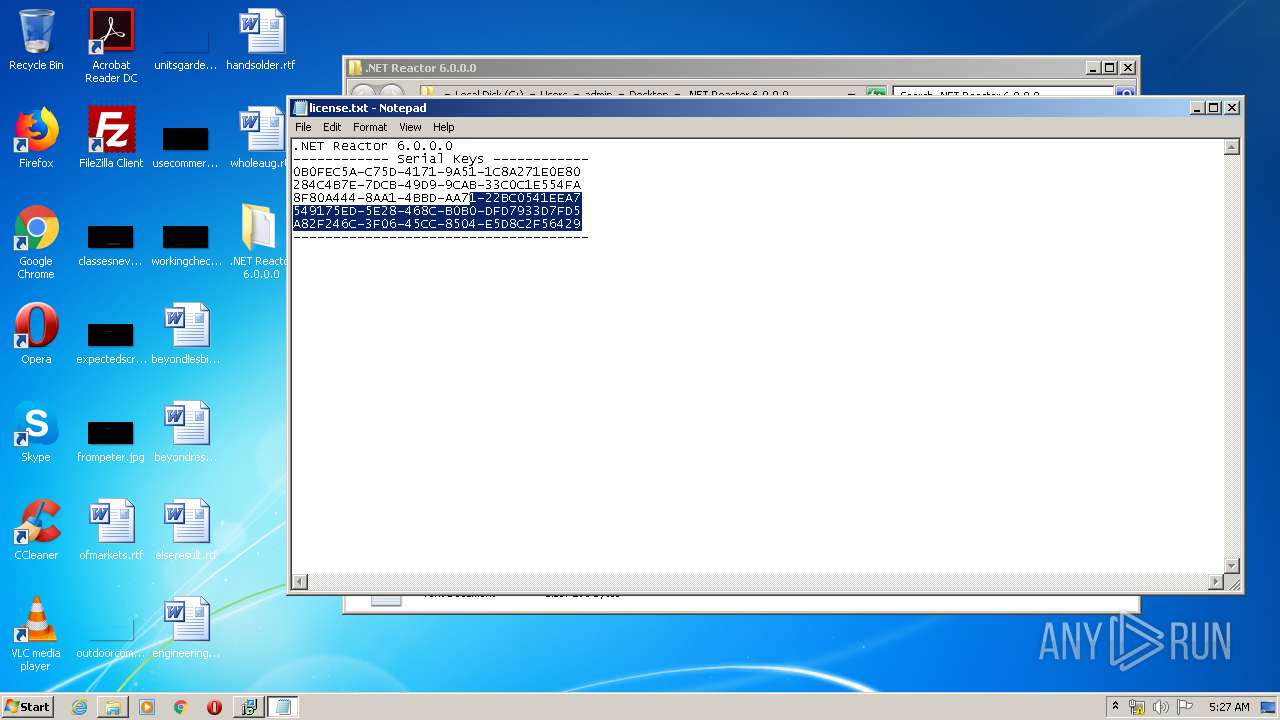Select the wholeaug document on the desktop
This screenshot has height=720, width=1280.
point(258,138)
